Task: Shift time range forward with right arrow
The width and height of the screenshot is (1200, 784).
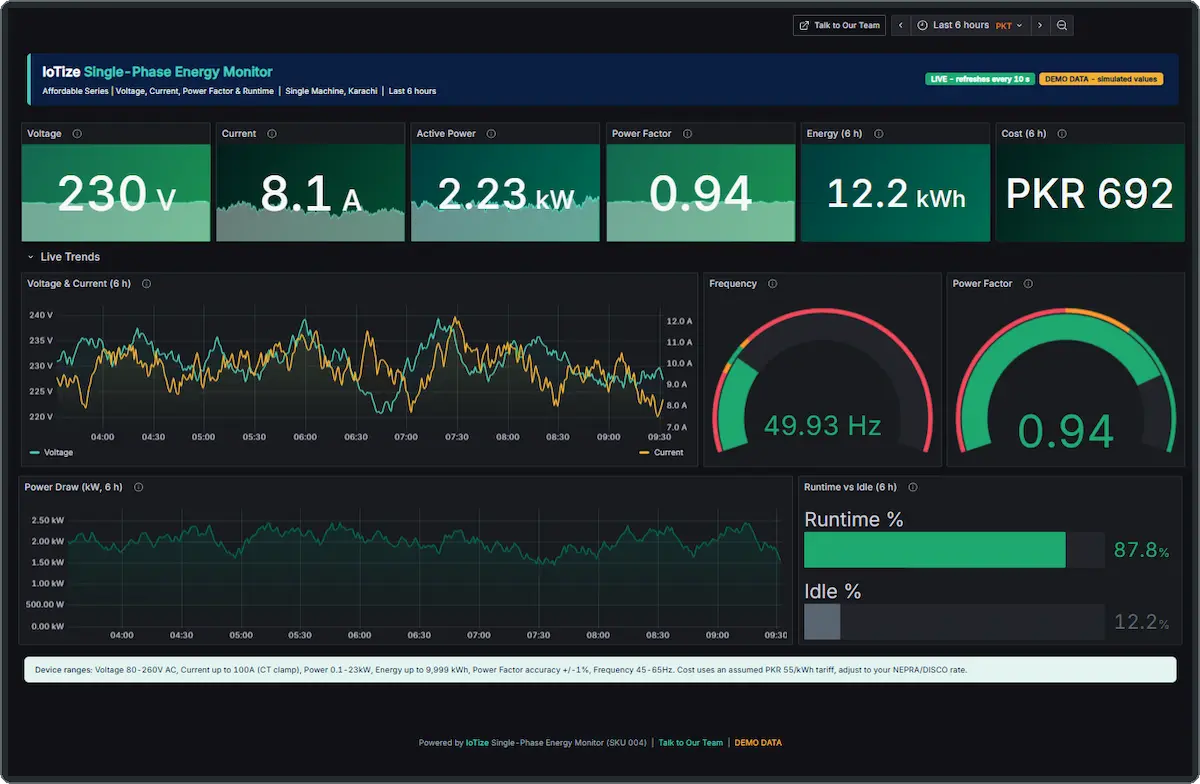Action: point(1040,25)
